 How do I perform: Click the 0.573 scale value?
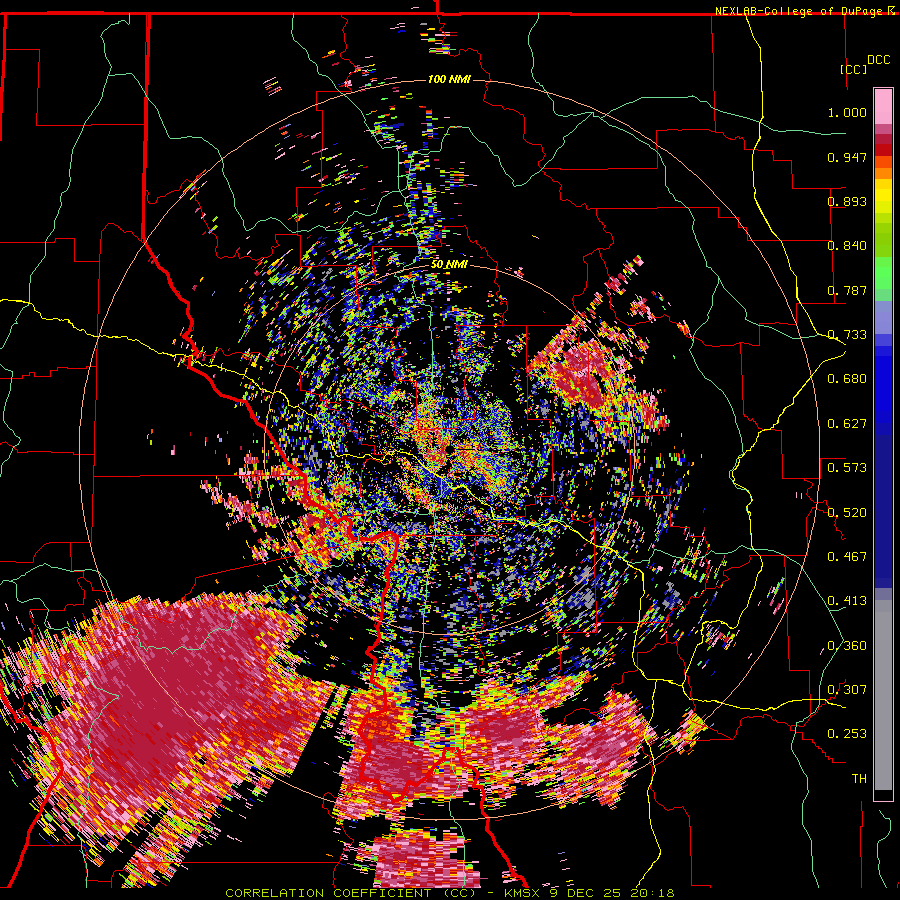(x=847, y=468)
